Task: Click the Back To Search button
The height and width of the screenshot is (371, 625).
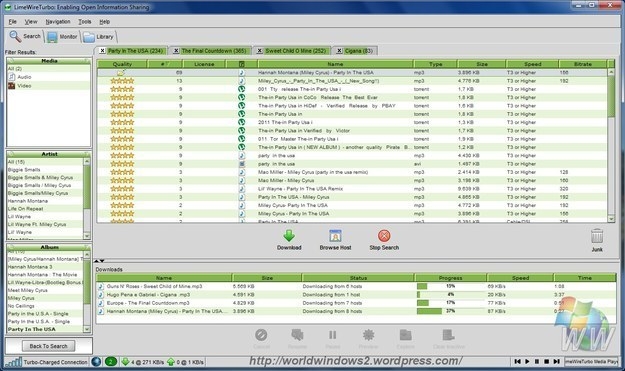Action: (48, 346)
